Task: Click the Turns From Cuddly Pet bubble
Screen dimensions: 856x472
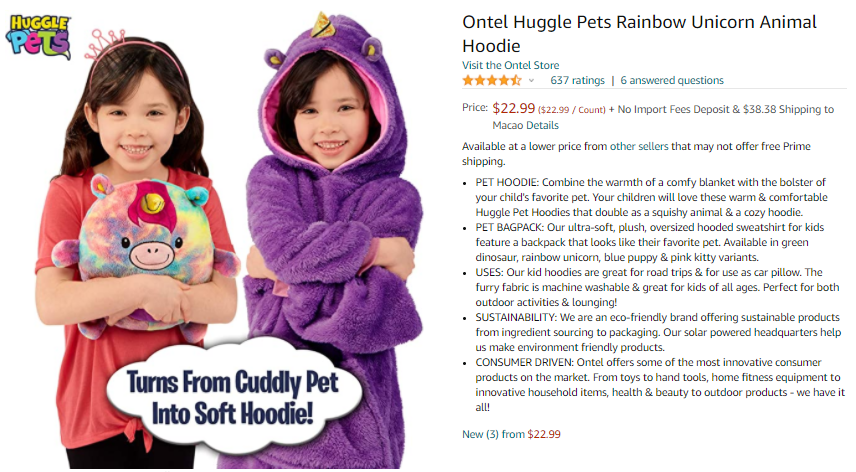Action: coord(233,397)
